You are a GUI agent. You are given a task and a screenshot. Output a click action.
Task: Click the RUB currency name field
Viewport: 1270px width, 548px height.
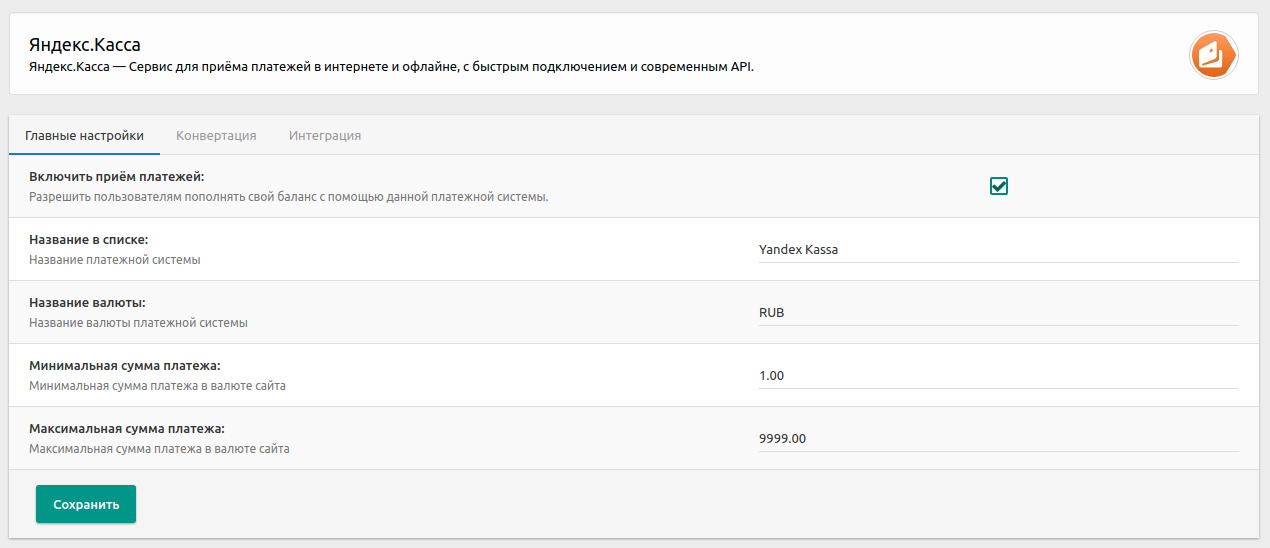click(998, 313)
